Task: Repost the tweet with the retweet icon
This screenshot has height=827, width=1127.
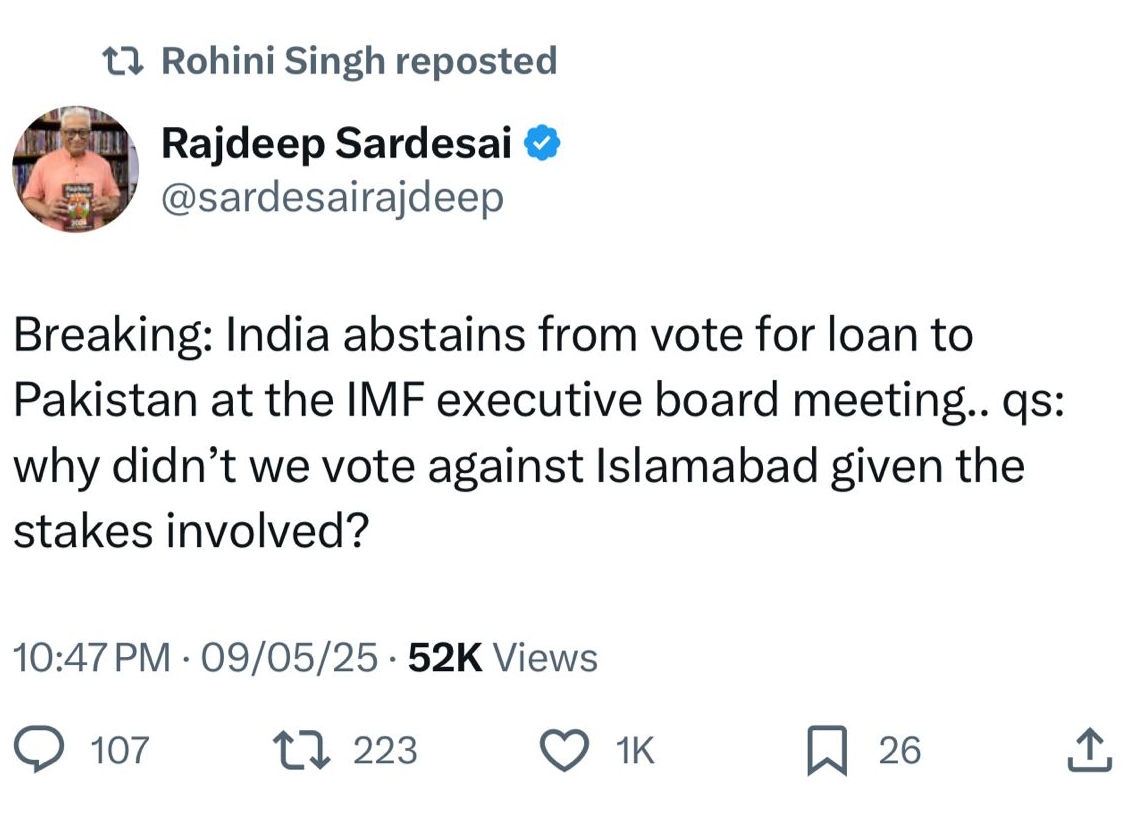Action: (x=302, y=750)
